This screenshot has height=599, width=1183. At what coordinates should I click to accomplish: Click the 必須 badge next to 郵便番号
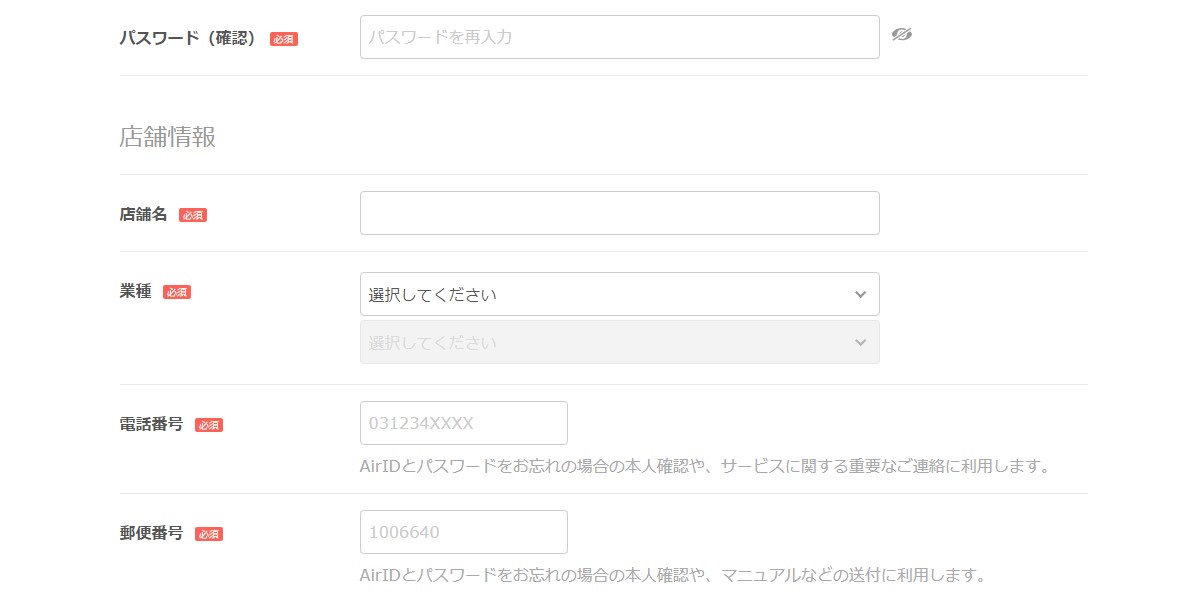210,533
